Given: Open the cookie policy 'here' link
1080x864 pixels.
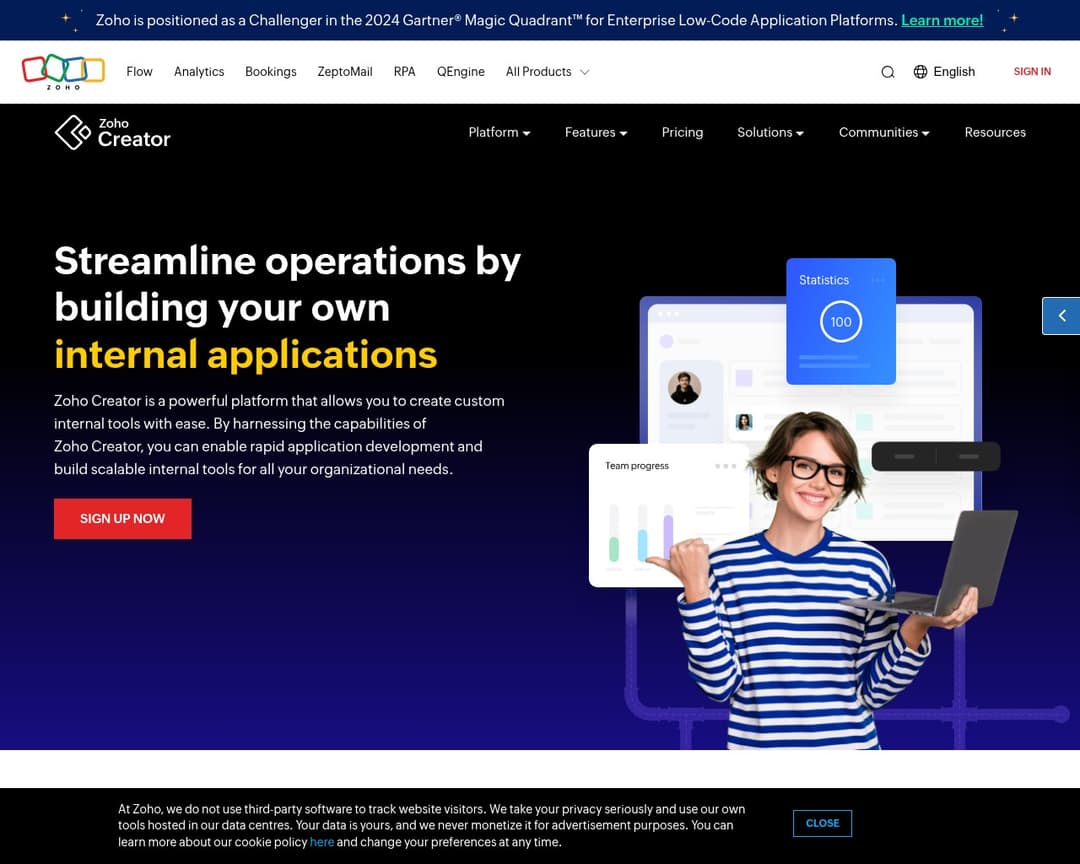Looking at the screenshot, I should coord(322,842).
